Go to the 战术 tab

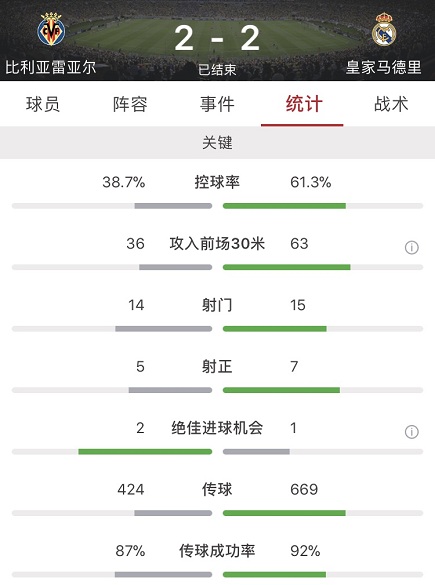(x=391, y=104)
